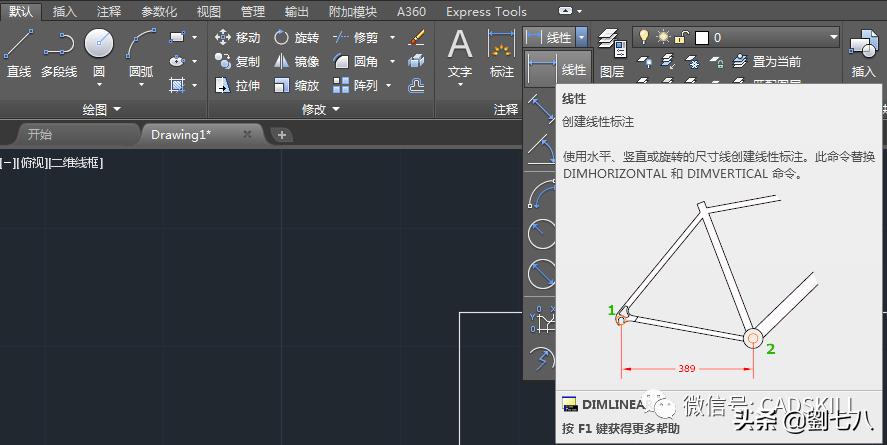Select the 直线 line tool

[18, 55]
